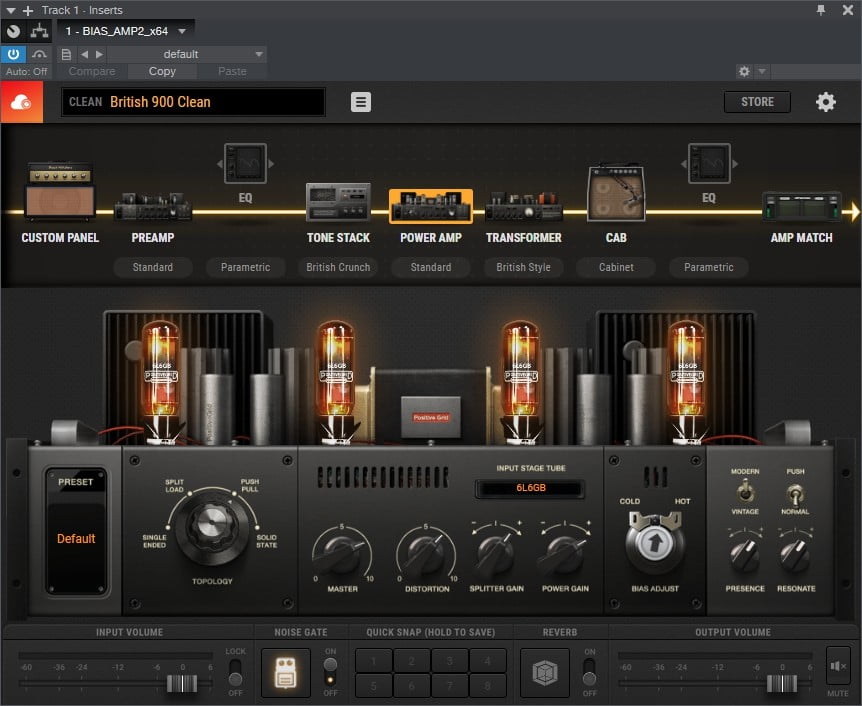This screenshot has width=862, height=706.
Task: Click the Bias Adjust dial
Action: click(x=654, y=543)
